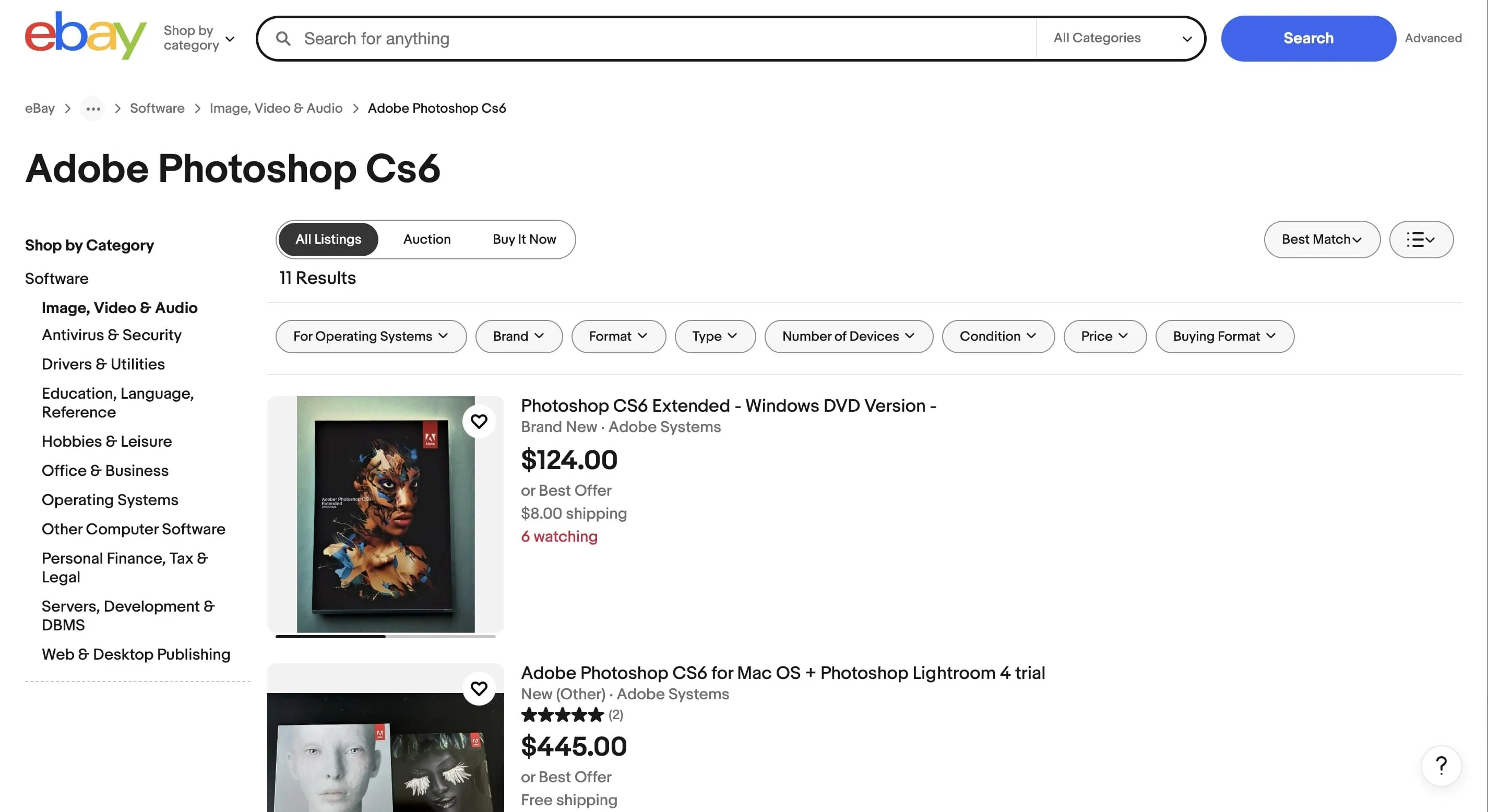Open the Best Match sort dropdown

point(1322,239)
